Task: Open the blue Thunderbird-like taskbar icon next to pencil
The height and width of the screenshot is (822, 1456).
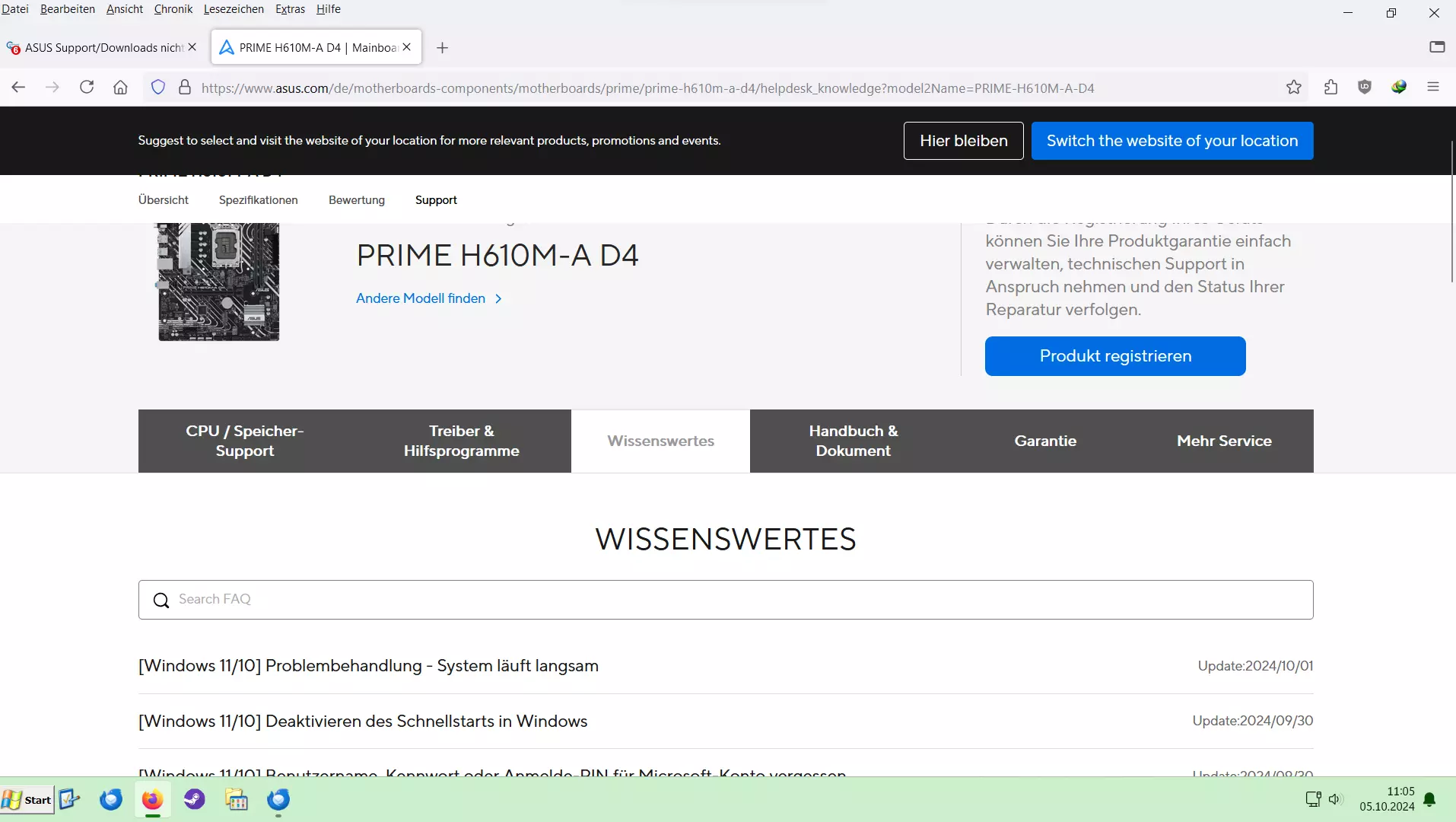Action: click(111, 799)
